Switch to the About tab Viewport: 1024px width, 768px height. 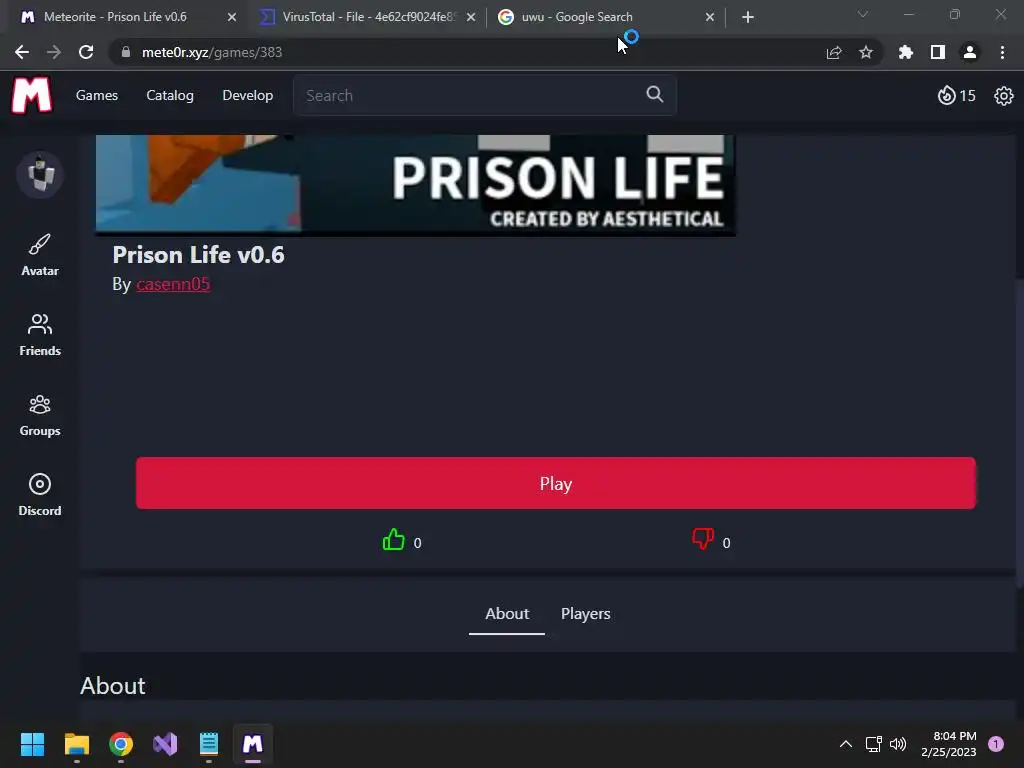click(x=507, y=615)
